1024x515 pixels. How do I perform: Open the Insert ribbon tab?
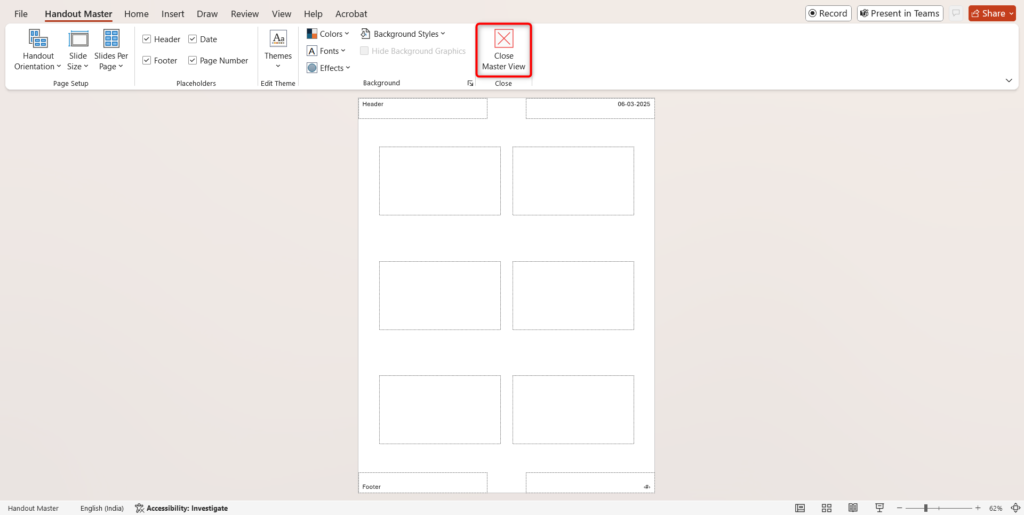[172, 14]
